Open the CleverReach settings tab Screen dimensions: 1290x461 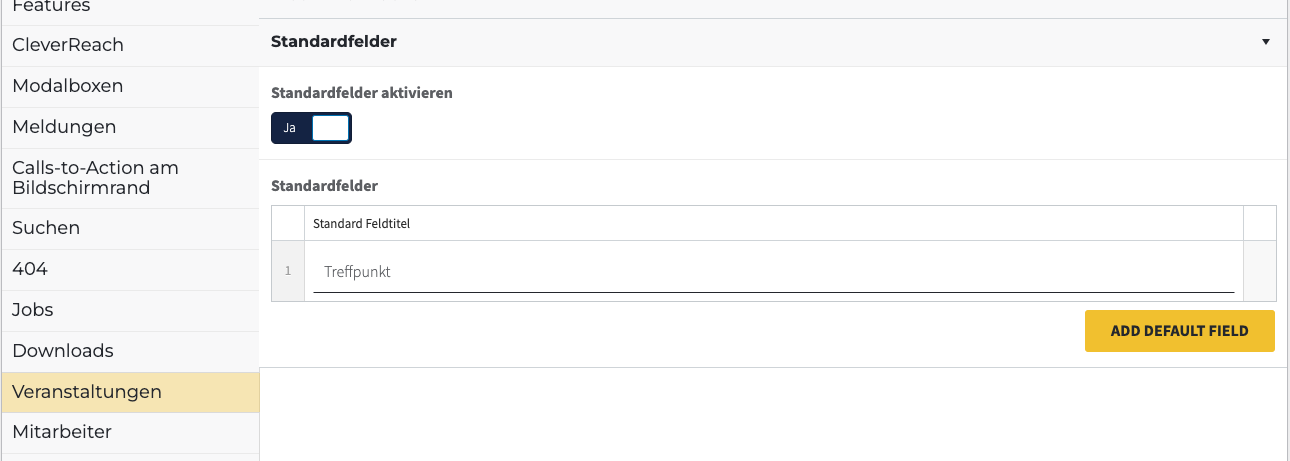(68, 45)
